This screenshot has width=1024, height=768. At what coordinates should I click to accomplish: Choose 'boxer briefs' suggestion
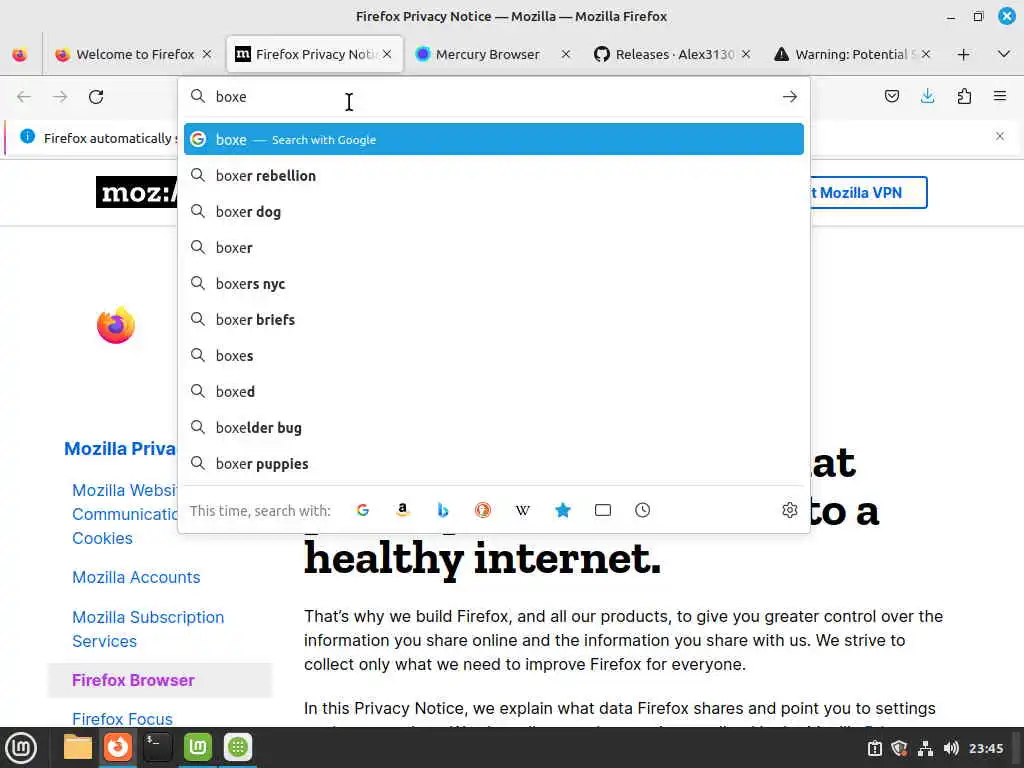[494, 319]
